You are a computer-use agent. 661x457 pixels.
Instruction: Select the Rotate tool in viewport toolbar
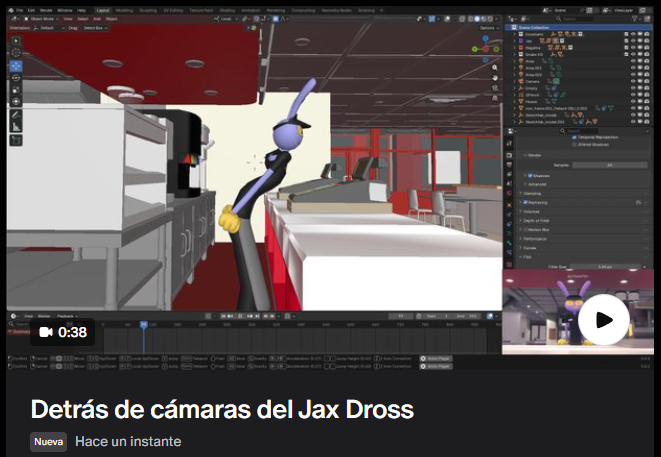tap(16, 78)
